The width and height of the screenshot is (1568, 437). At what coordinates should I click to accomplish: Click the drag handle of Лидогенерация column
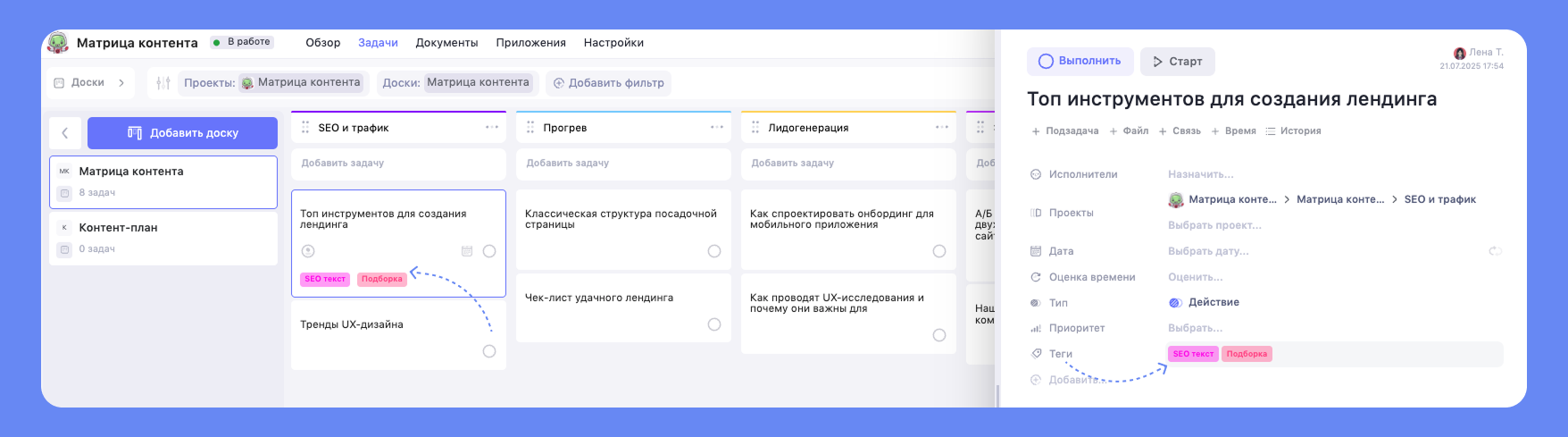[755, 128]
